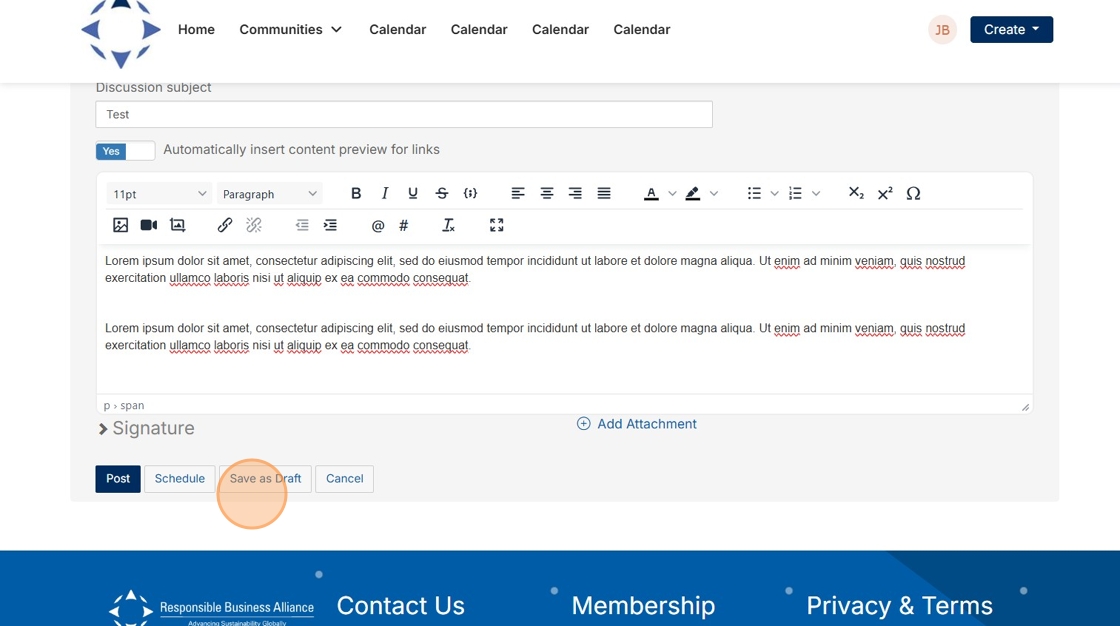
Task: Click the resize handle of the editor
Action: pyautogui.click(x=1025, y=407)
